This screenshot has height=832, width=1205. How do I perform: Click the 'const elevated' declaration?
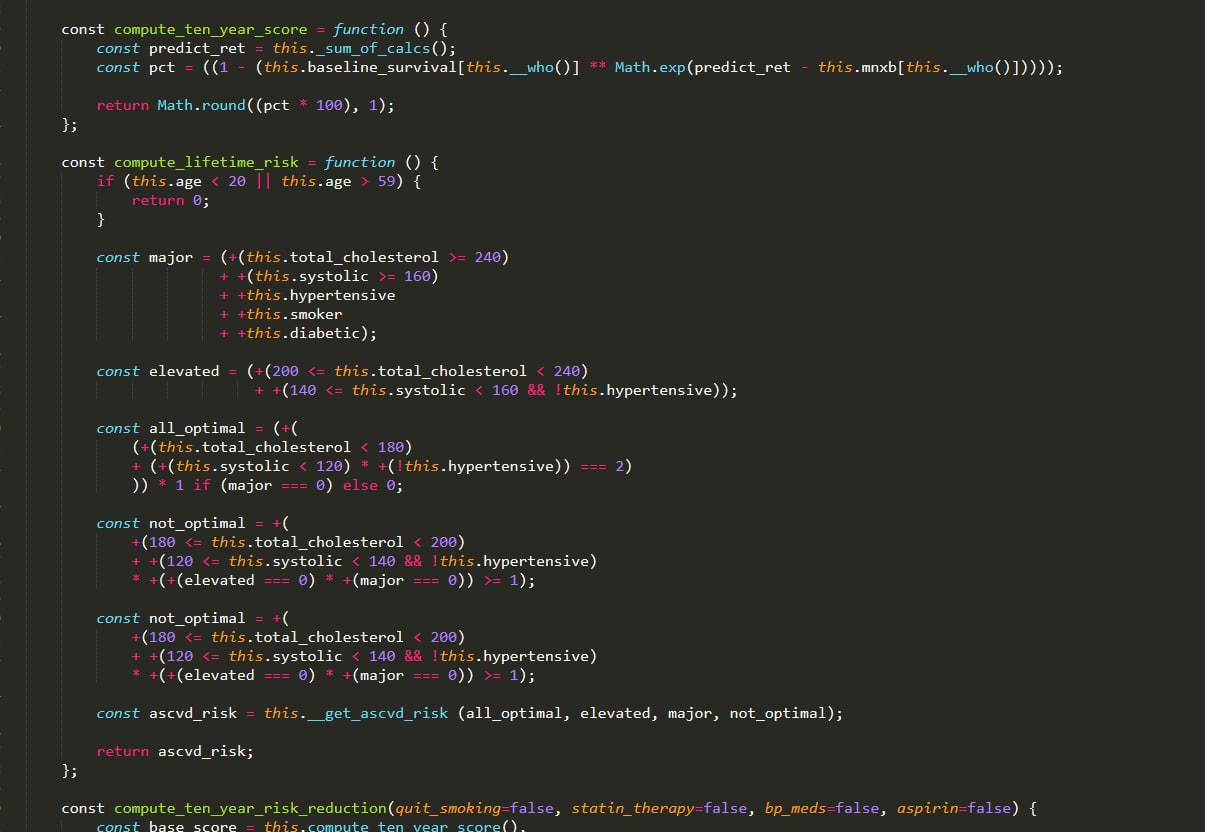(x=158, y=371)
